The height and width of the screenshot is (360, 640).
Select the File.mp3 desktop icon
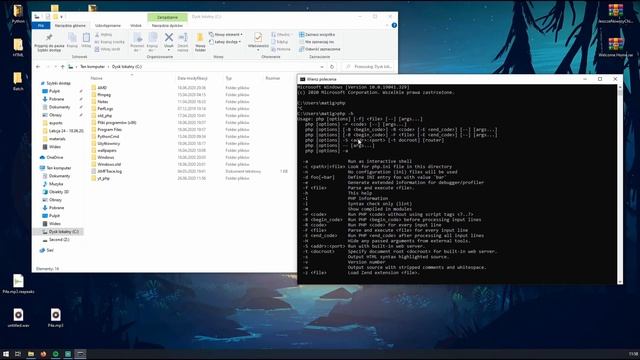[x=56, y=318]
